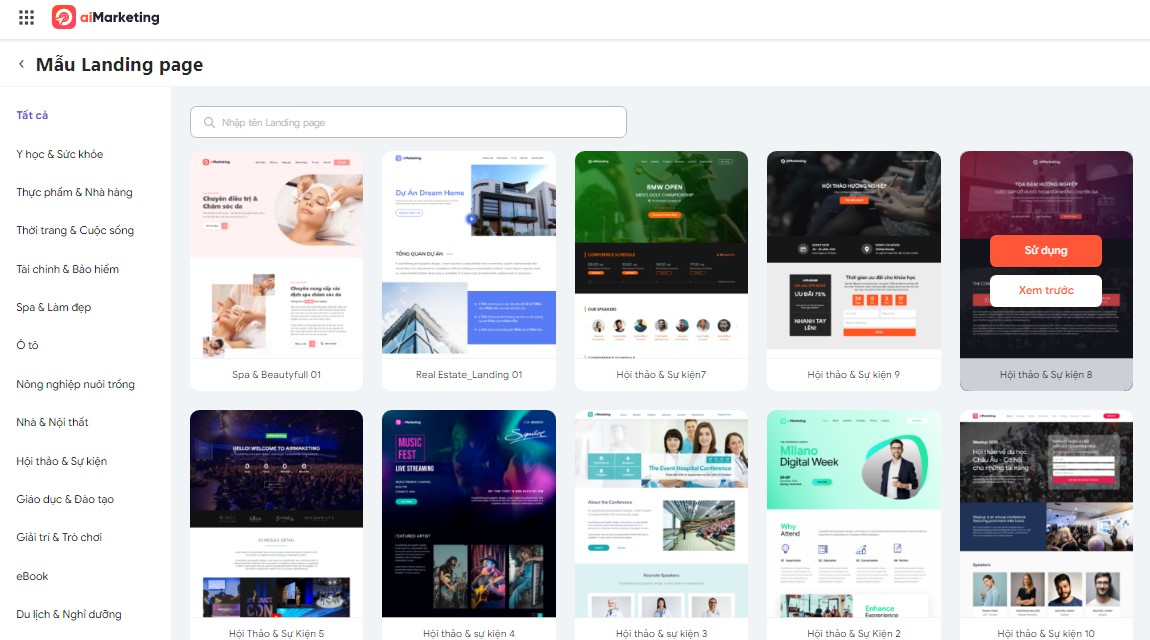Click the Spa & Beautyfull 01 label

(276, 375)
